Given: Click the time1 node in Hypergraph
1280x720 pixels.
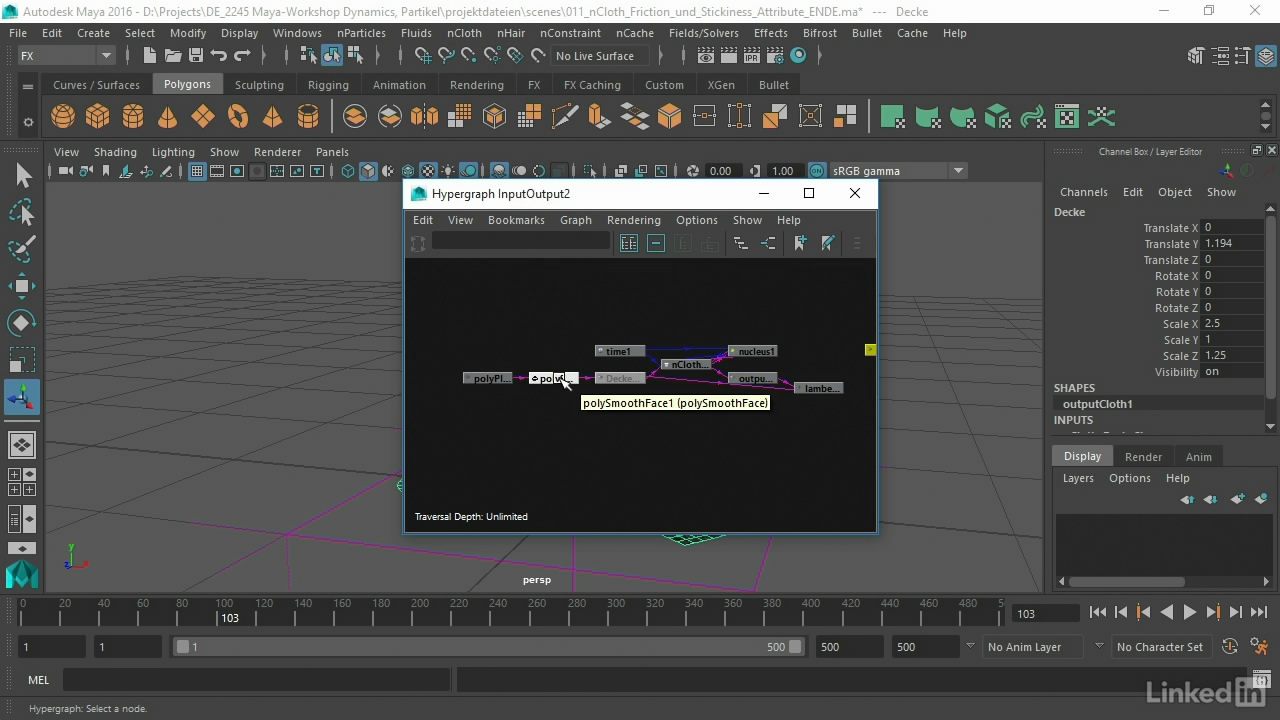Looking at the screenshot, I should click(x=620, y=351).
